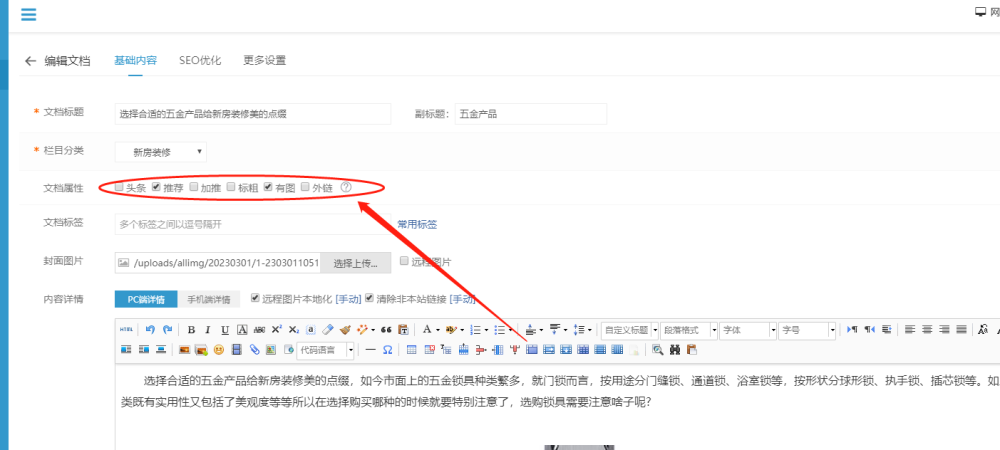The height and width of the screenshot is (450, 1000).
Task: Delete the table
Action: coord(429,349)
